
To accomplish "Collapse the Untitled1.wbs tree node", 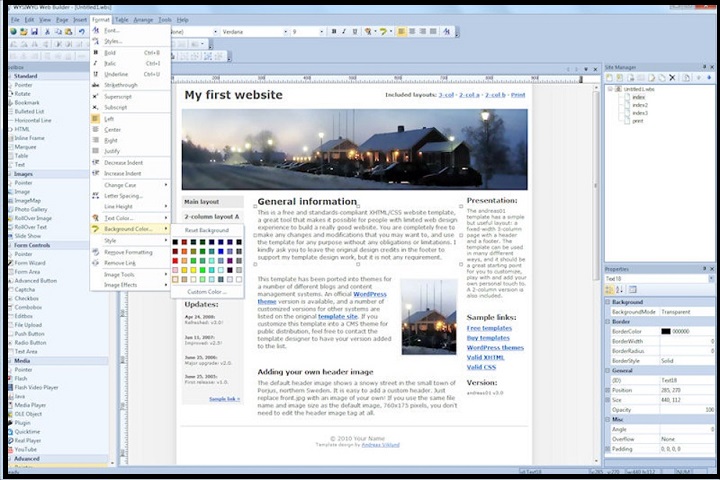I will pyautogui.click(x=611, y=89).
